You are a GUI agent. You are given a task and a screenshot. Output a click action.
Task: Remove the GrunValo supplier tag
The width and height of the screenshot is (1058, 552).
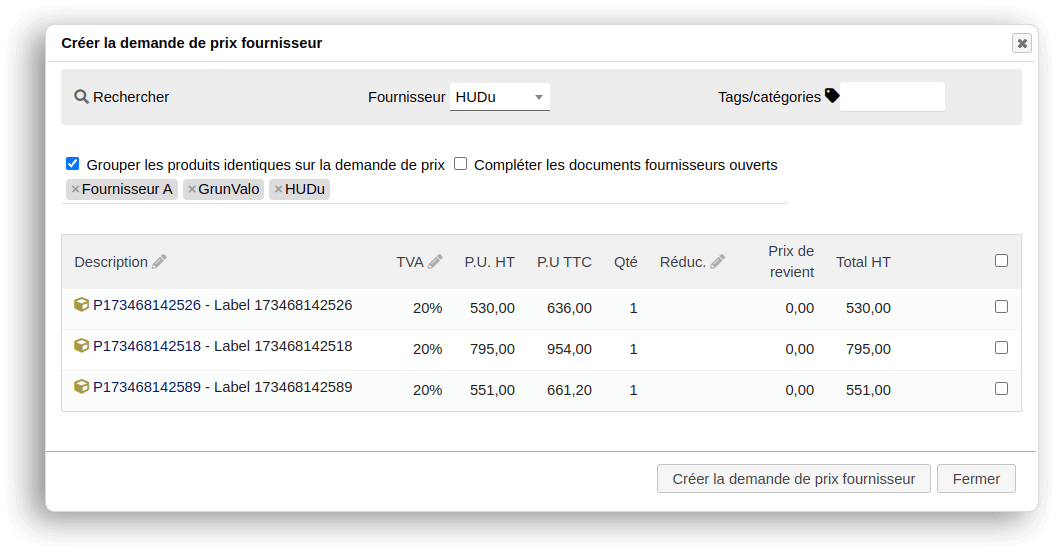(x=192, y=189)
